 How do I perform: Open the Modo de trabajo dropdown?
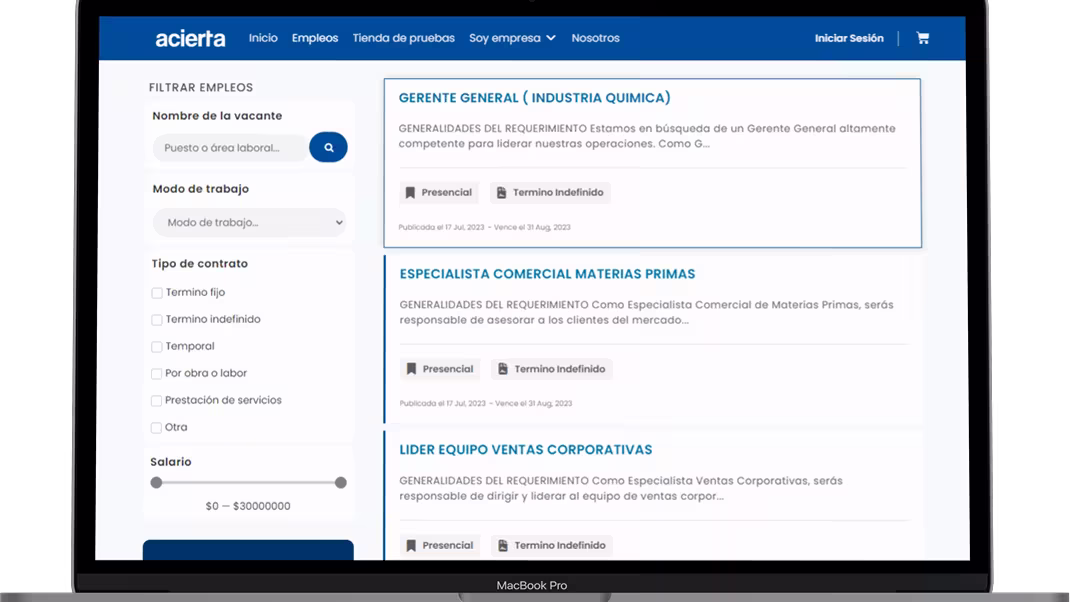point(249,223)
